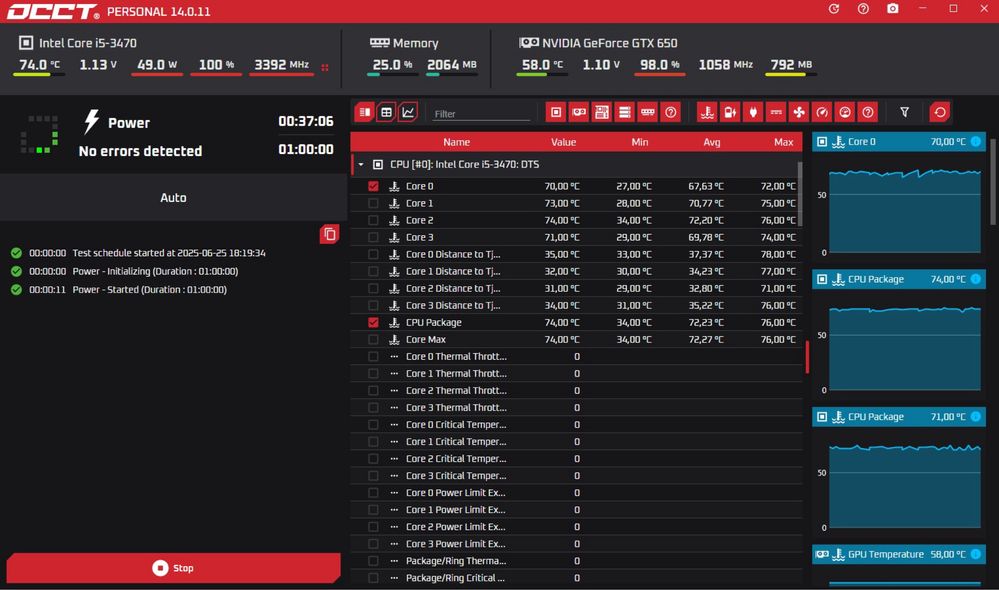
Task: Click the info dot on the CPU Package 74,00 °C graph
Action: coord(975,279)
